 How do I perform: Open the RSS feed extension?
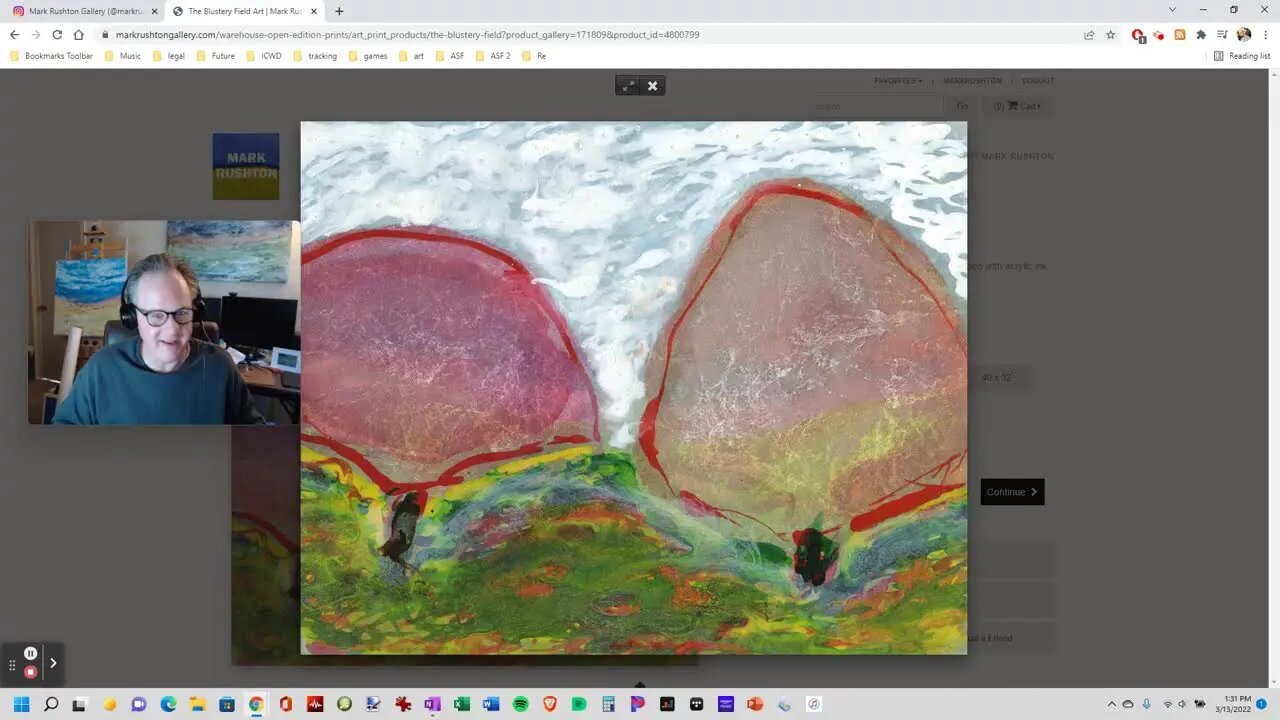tap(1180, 35)
